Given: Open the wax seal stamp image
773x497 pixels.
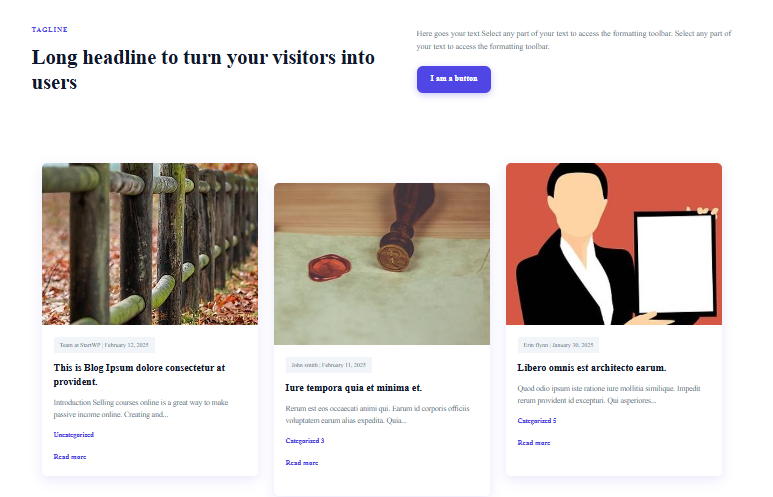Looking at the screenshot, I should pyautogui.click(x=382, y=264).
